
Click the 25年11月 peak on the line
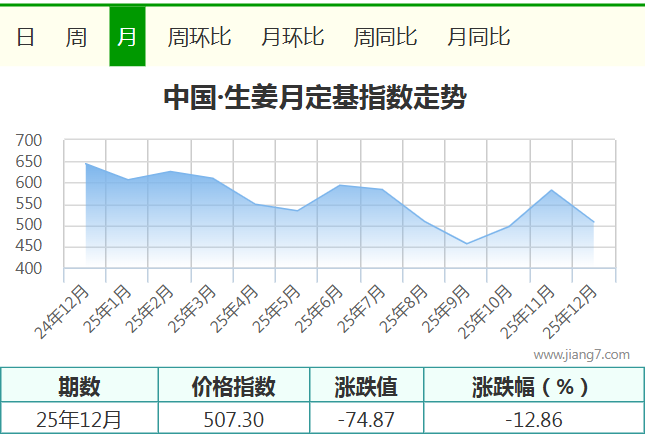(551, 190)
